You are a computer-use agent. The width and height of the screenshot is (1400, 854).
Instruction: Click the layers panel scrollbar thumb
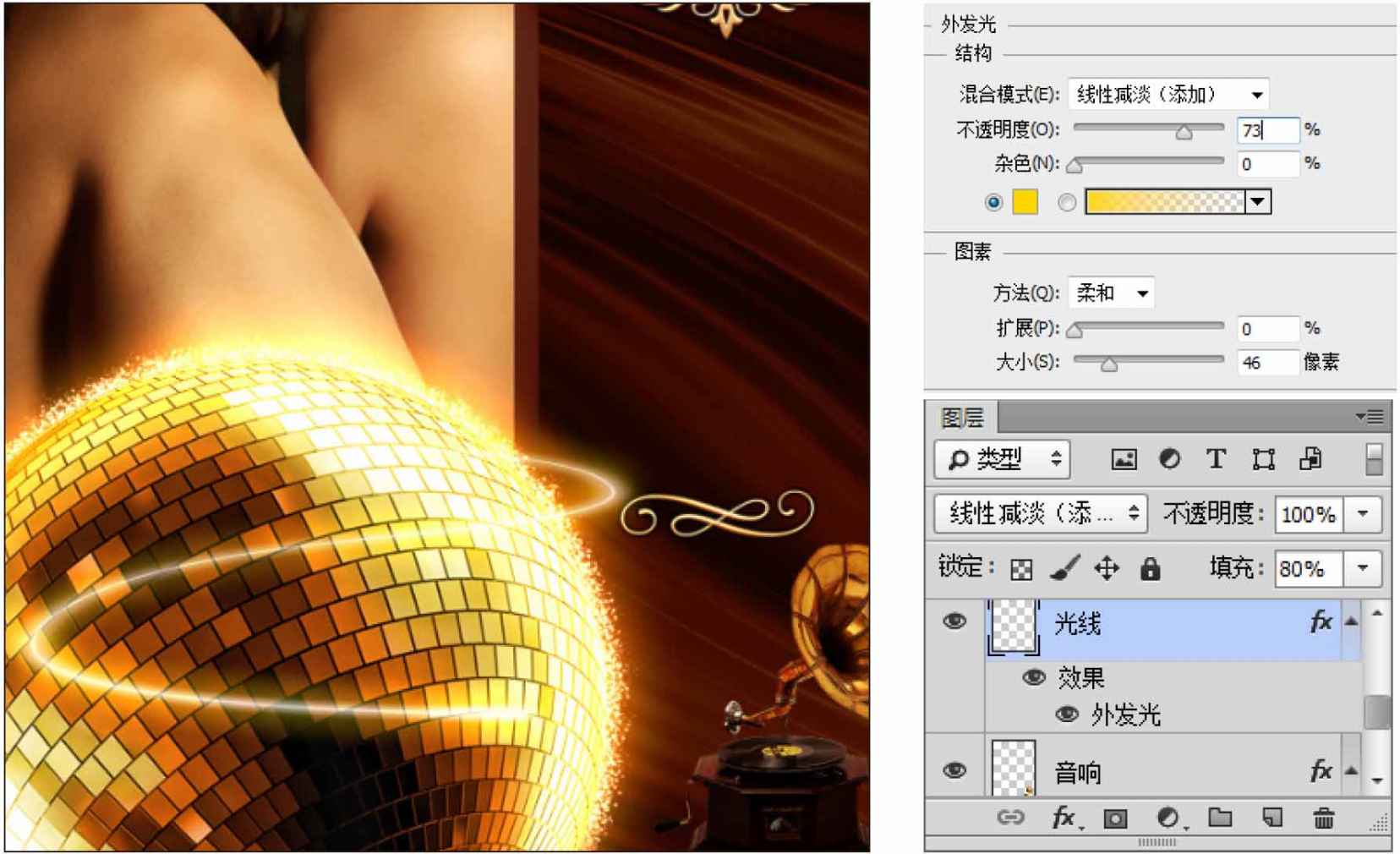pos(1377,711)
